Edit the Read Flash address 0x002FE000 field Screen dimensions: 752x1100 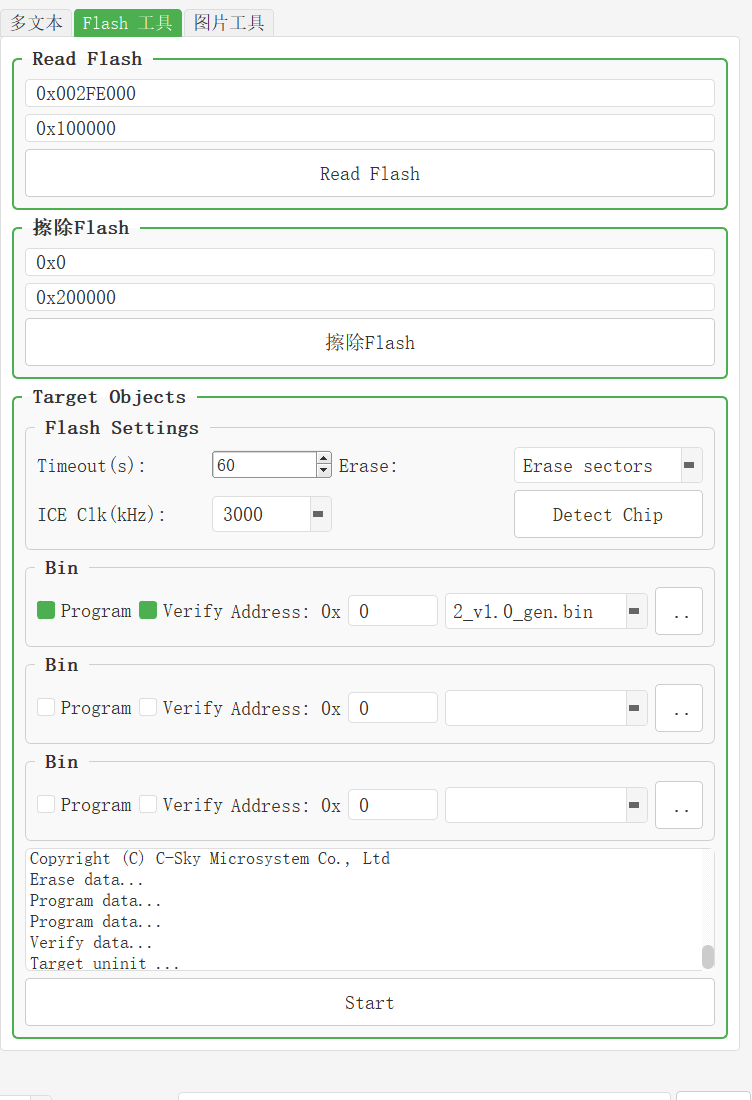click(370, 93)
